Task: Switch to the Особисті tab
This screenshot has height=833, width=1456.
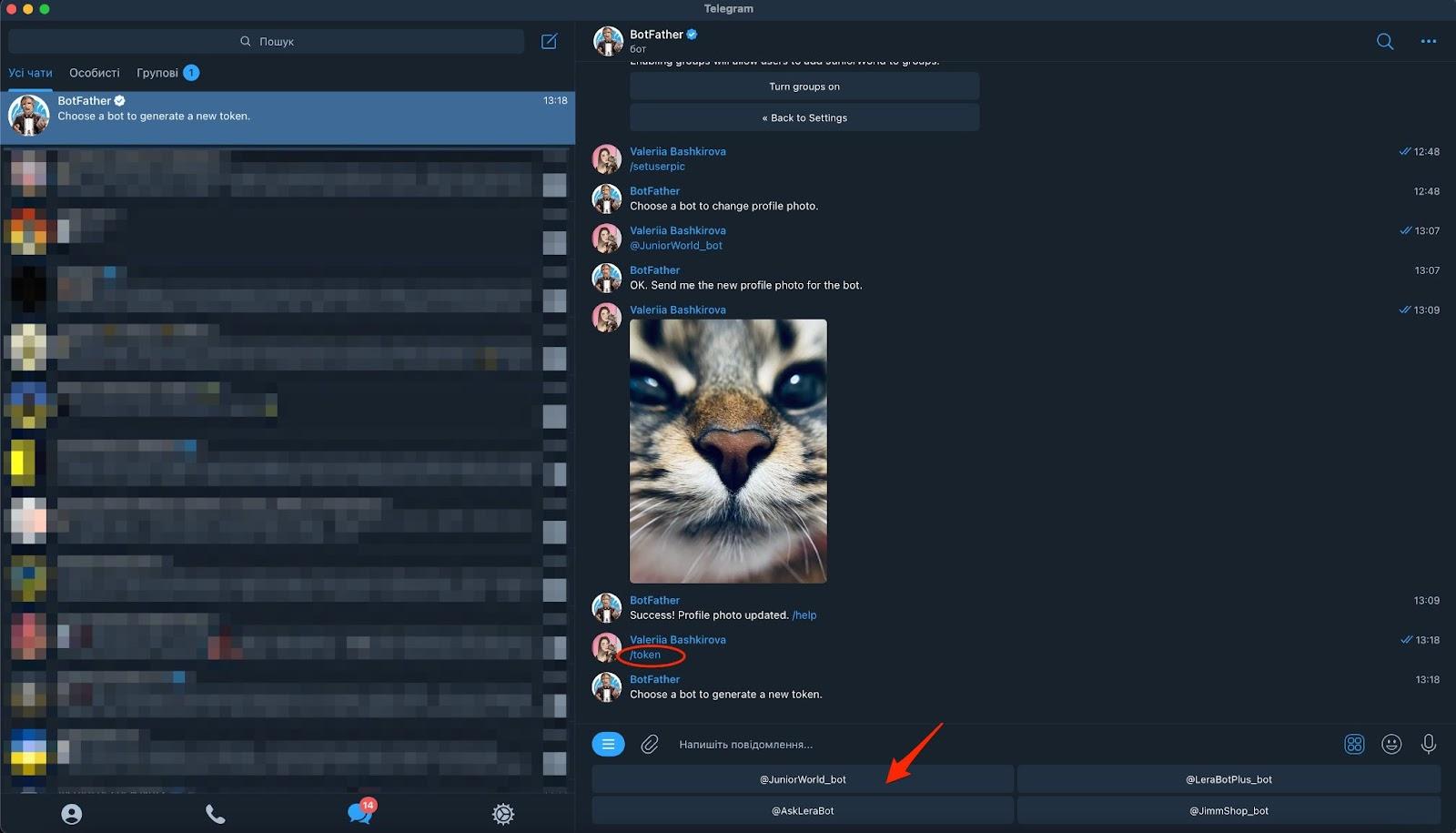Action: pos(95,73)
